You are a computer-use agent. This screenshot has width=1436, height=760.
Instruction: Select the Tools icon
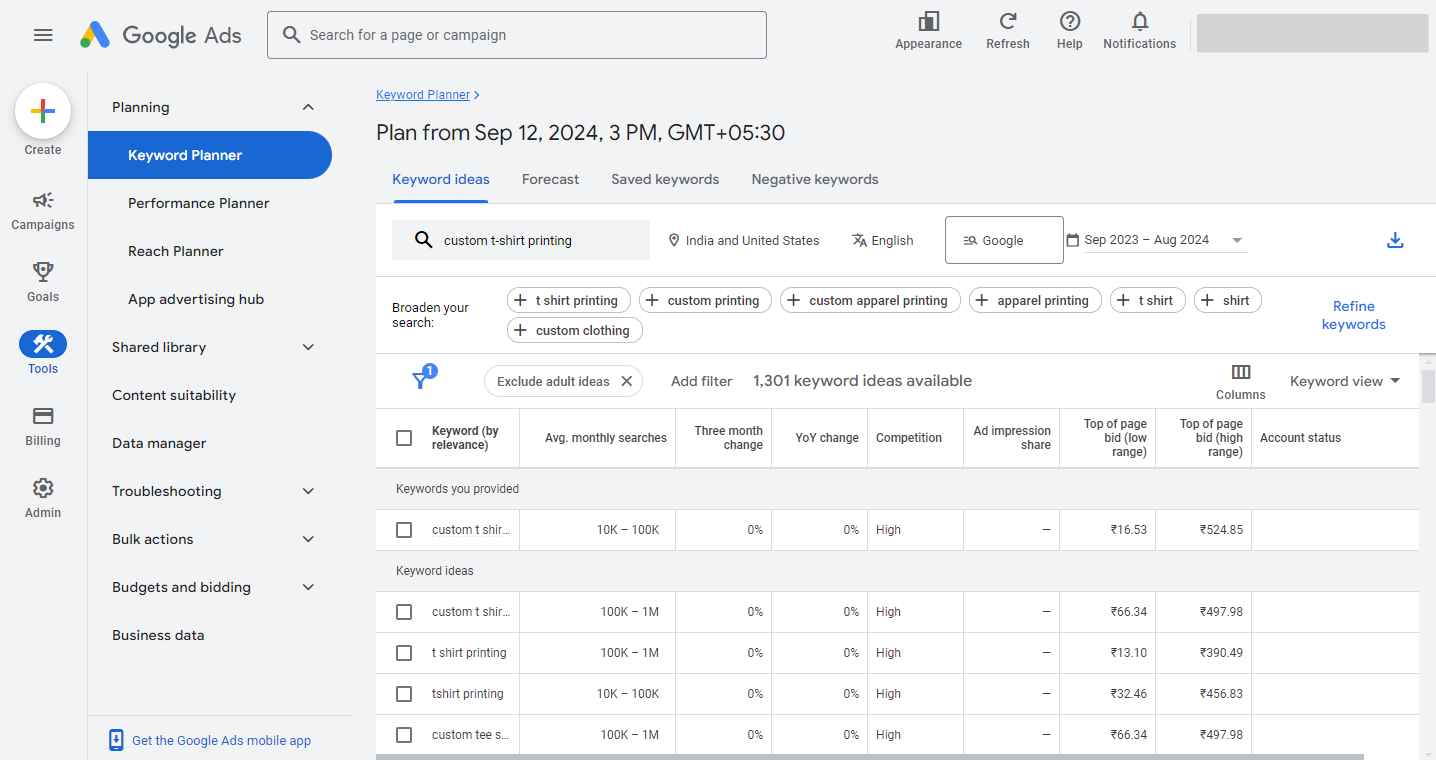pyautogui.click(x=43, y=344)
